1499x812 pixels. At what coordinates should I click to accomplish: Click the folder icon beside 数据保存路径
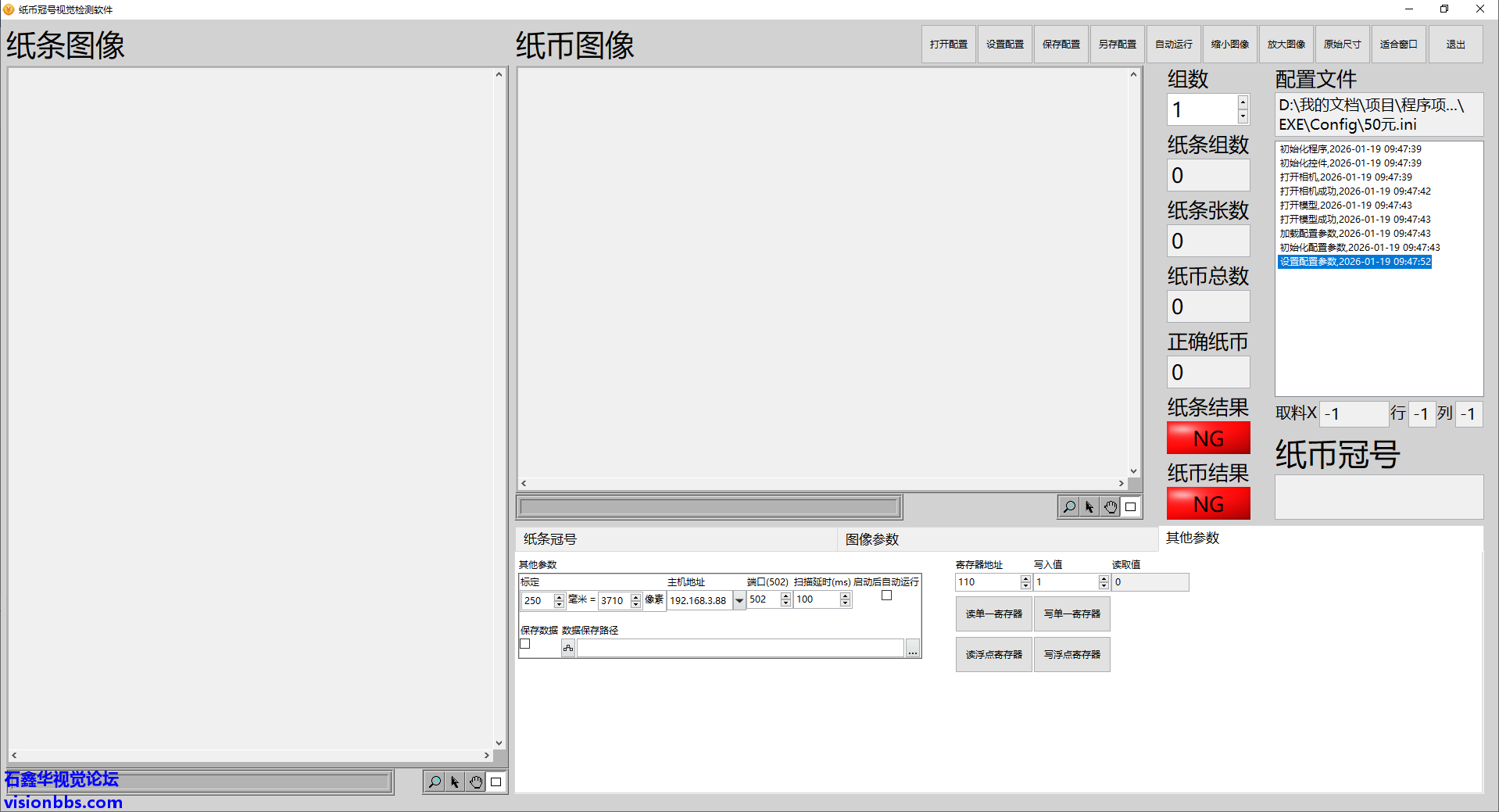point(567,648)
